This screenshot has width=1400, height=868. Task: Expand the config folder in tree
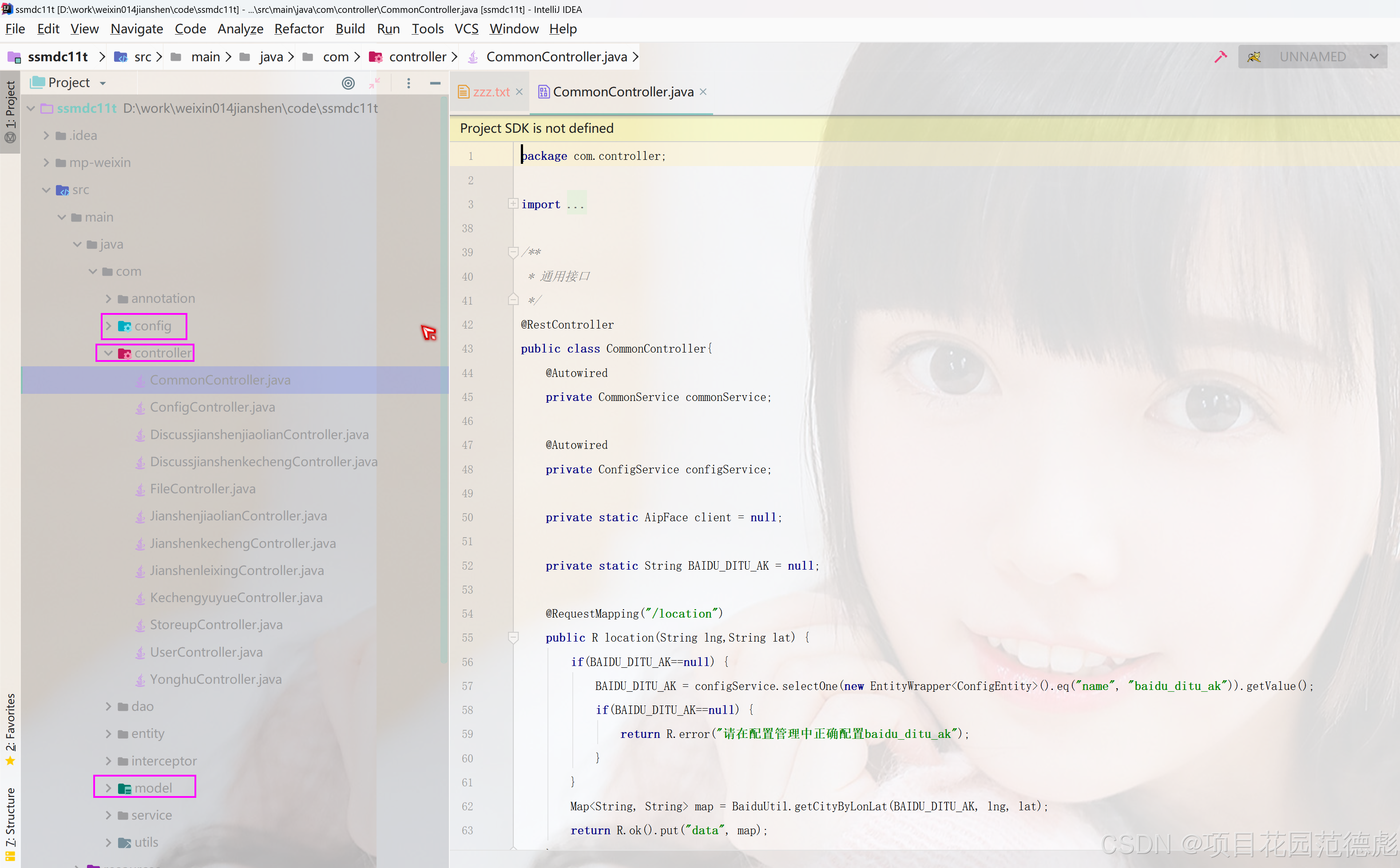[108, 326]
